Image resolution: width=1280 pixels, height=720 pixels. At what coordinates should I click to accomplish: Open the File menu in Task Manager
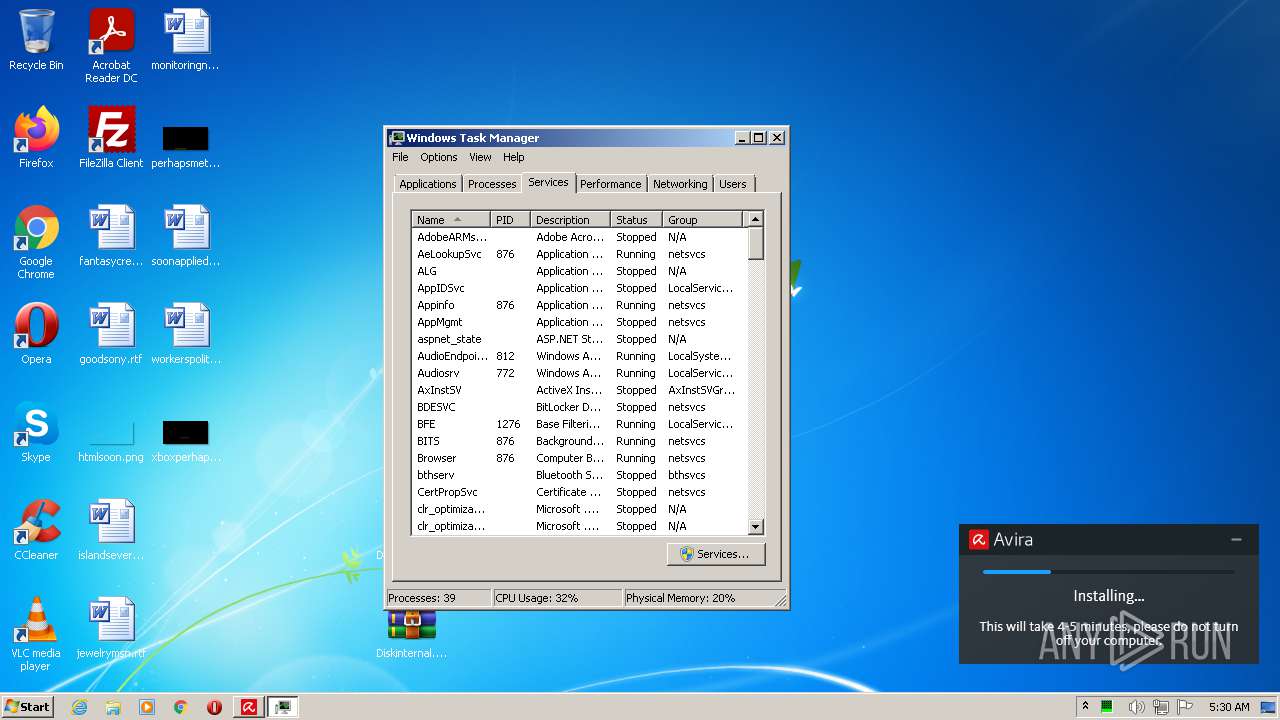(400, 157)
